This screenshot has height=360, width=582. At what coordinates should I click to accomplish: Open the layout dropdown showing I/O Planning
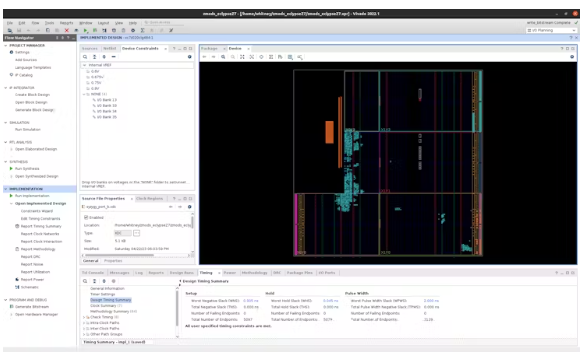pyautogui.click(x=552, y=30)
